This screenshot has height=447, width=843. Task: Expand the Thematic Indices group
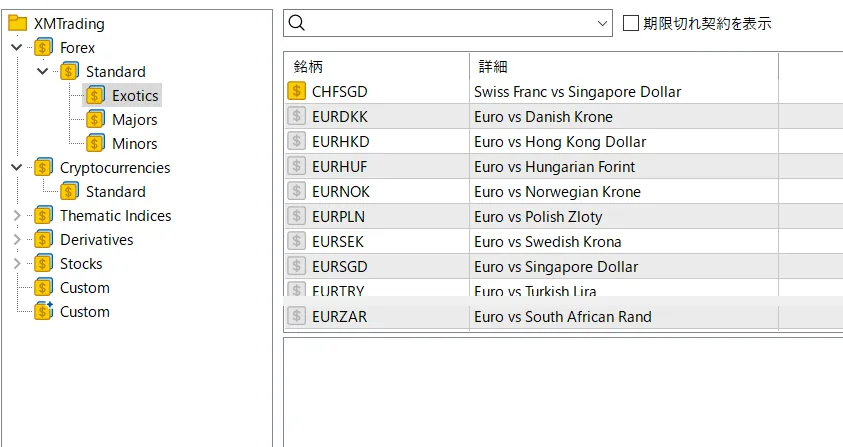click(17, 216)
